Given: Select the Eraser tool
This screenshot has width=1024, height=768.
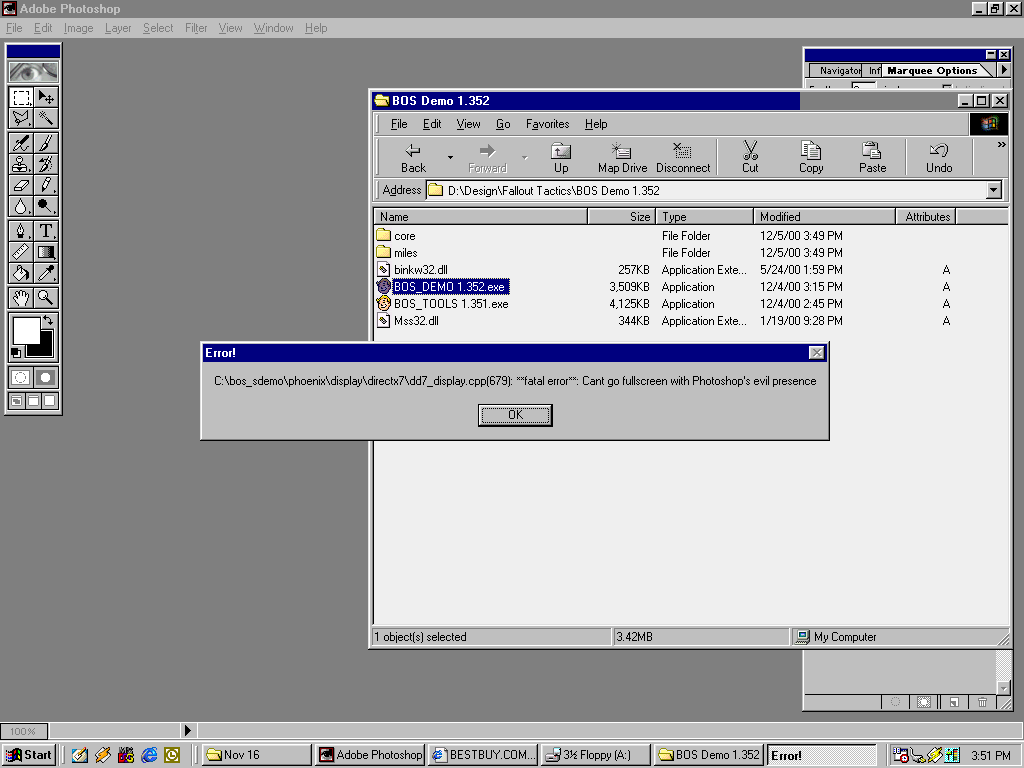Looking at the screenshot, I should pos(22,185).
